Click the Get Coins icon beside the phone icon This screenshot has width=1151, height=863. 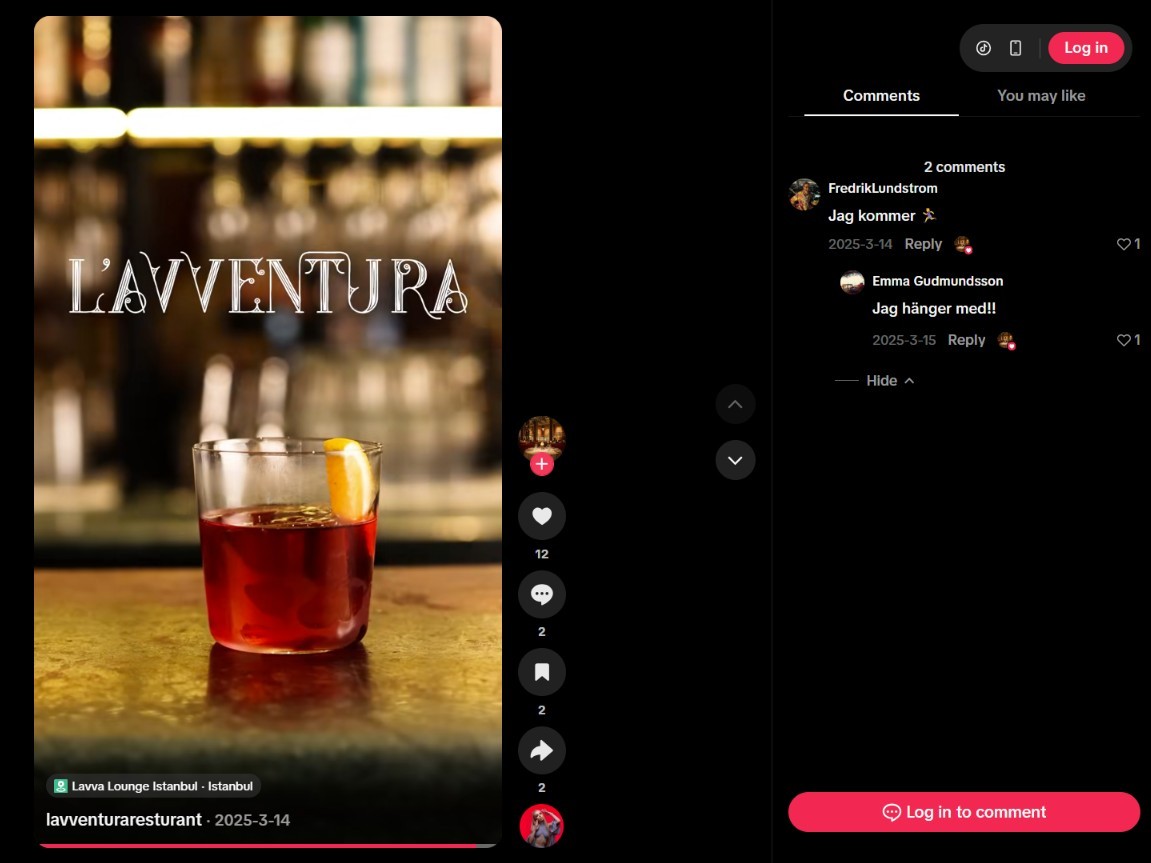pyautogui.click(x=984, y=48)
